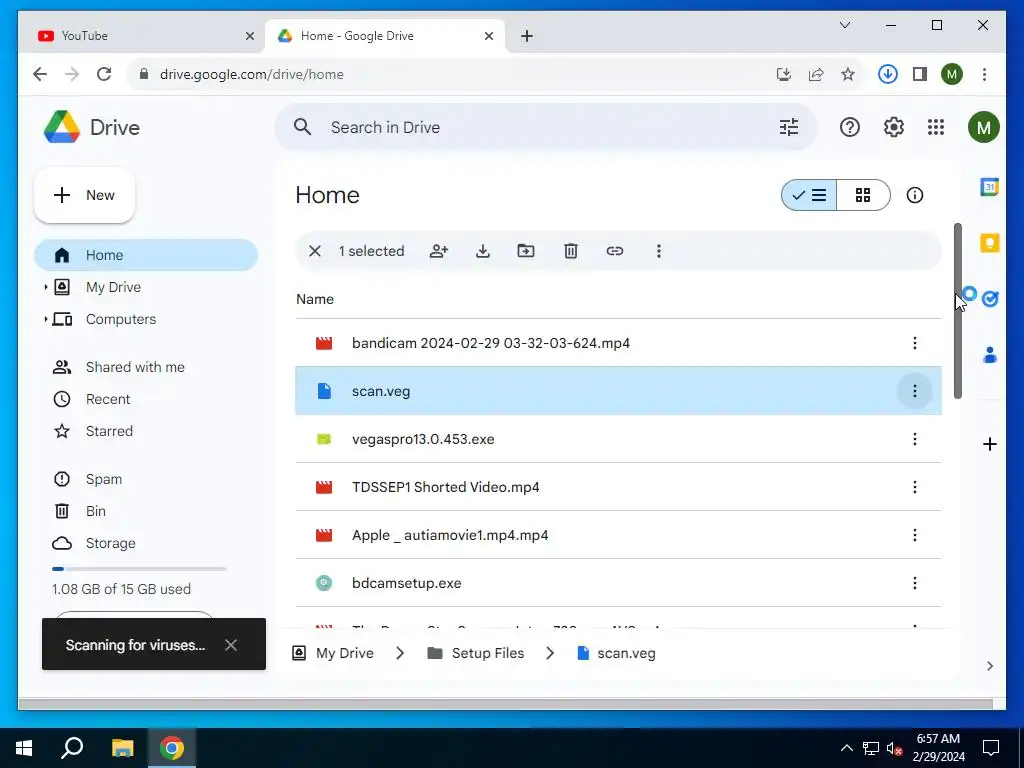Image resolution: width=1024 pixels, height=768 pixels.
Task: Open the Google account avatar in Drive
Action: click(x=984, y=127)
